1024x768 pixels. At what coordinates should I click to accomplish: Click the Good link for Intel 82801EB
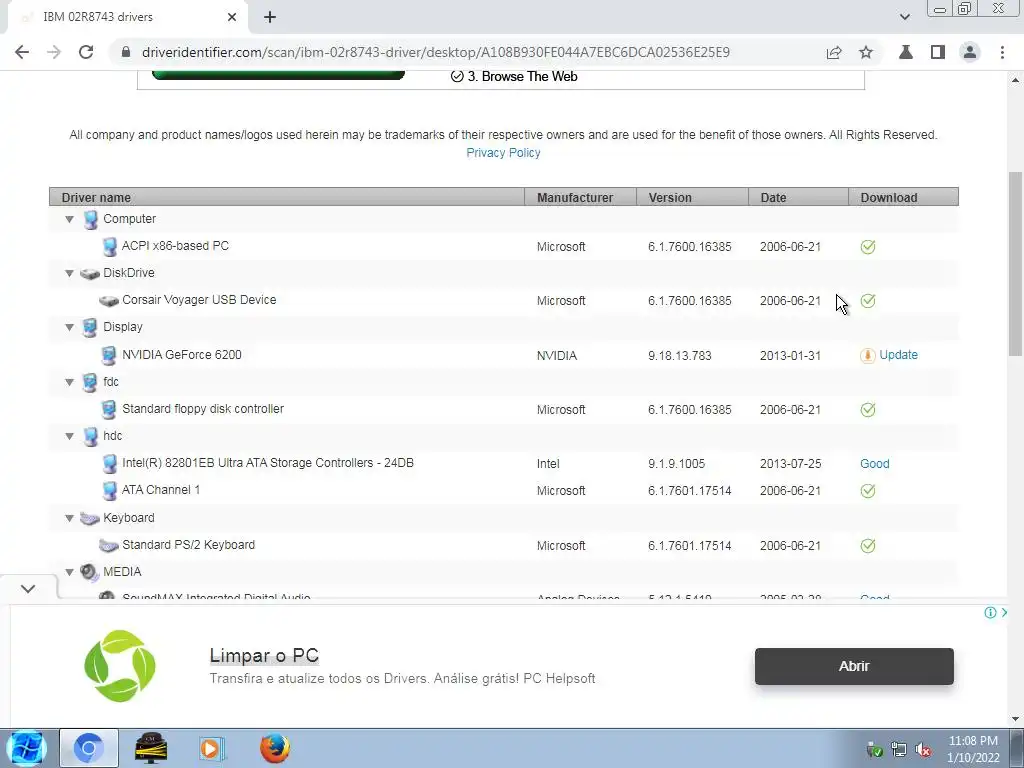874,464
